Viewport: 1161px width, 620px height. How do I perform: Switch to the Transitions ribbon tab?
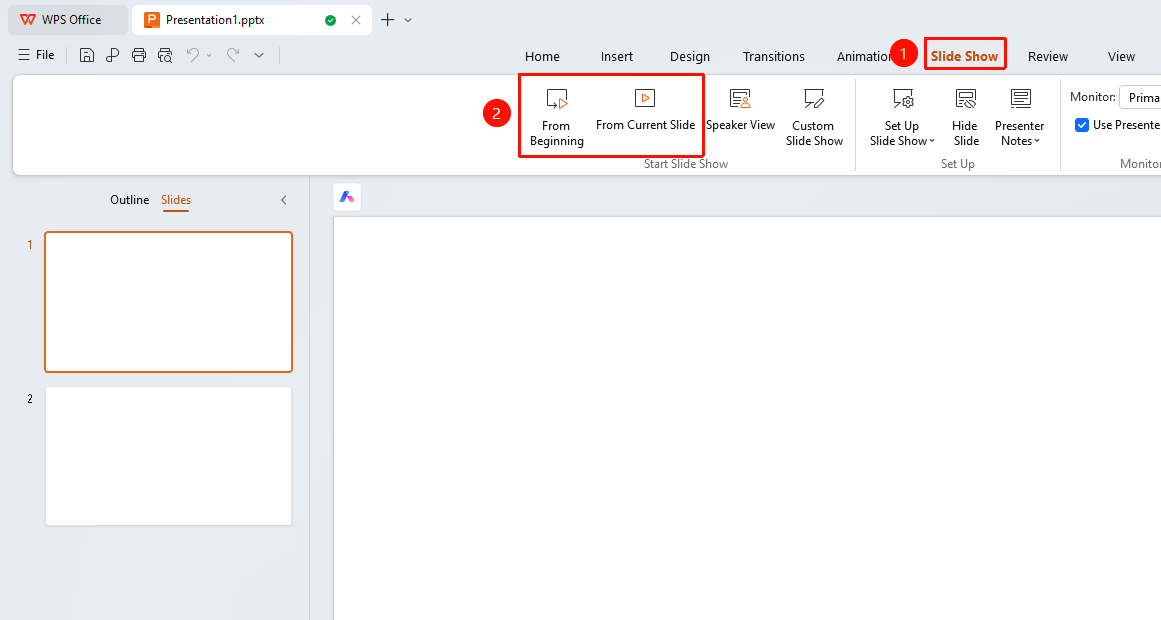774,56
